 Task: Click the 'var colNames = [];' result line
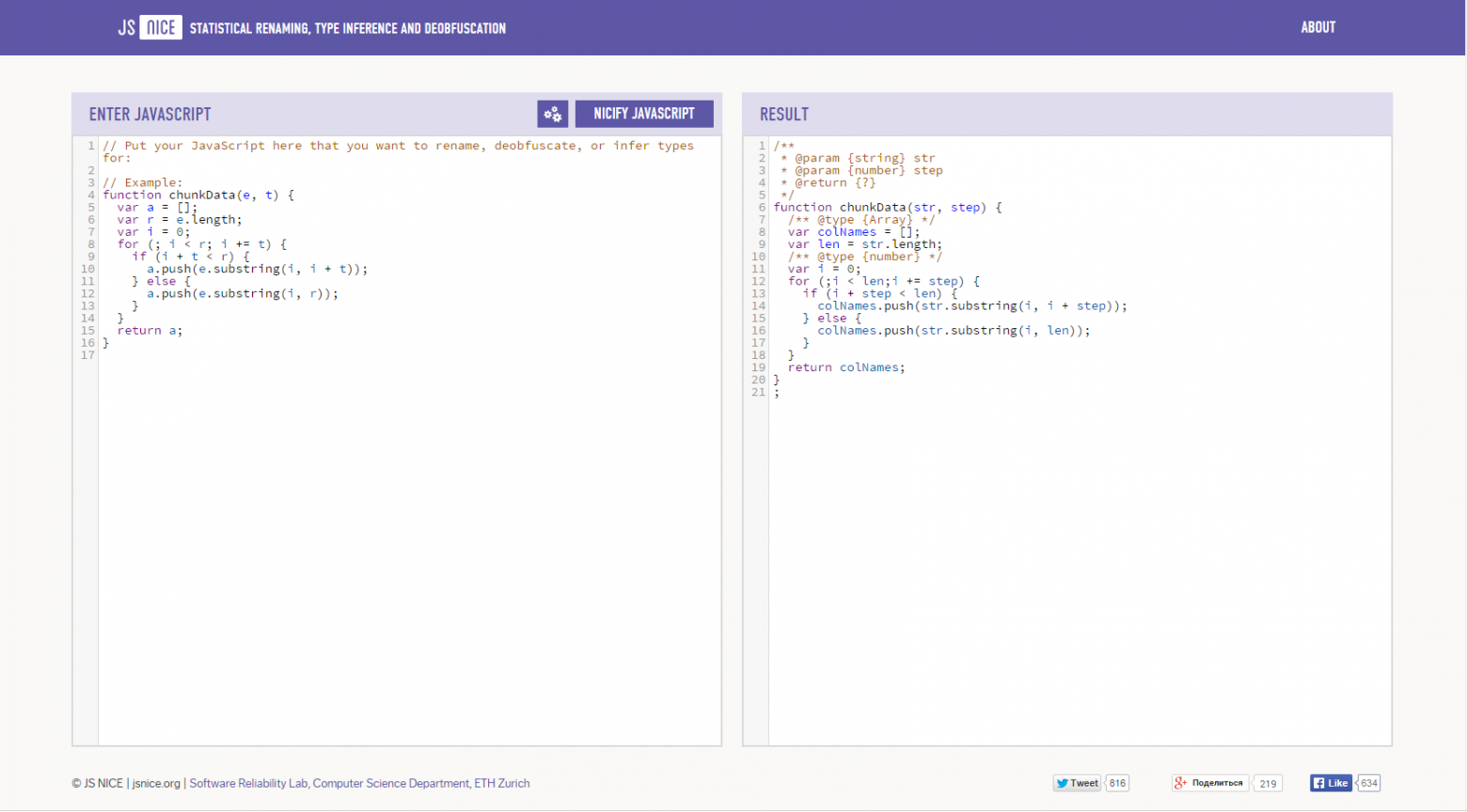pyautogui.click(x=854, y=232)
